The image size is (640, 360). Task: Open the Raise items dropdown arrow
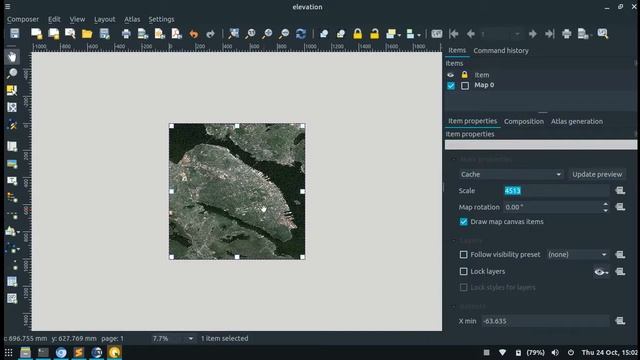(x=399, y=34)
